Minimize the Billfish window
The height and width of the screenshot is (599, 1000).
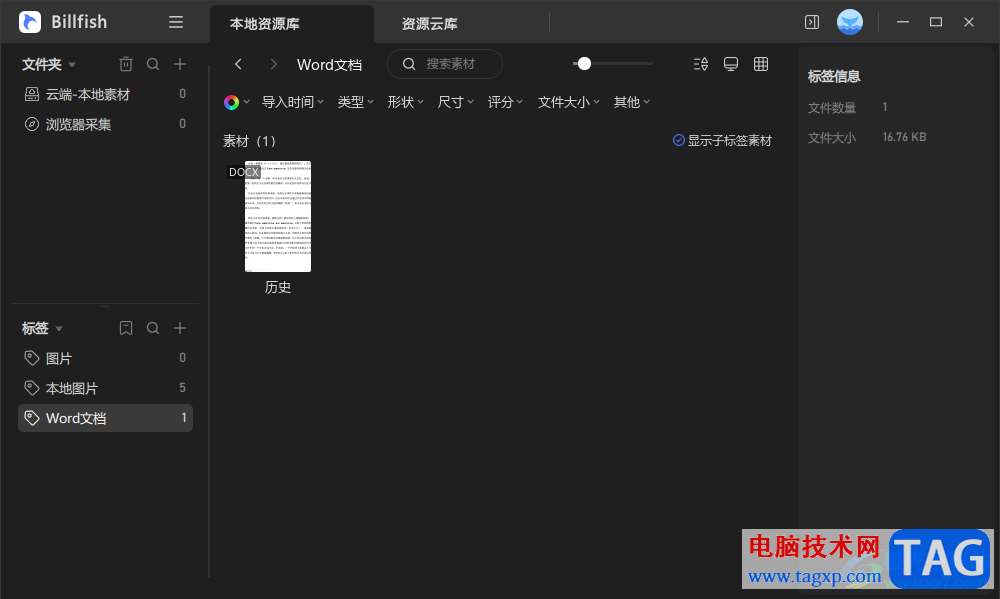[x=902, y=22]
